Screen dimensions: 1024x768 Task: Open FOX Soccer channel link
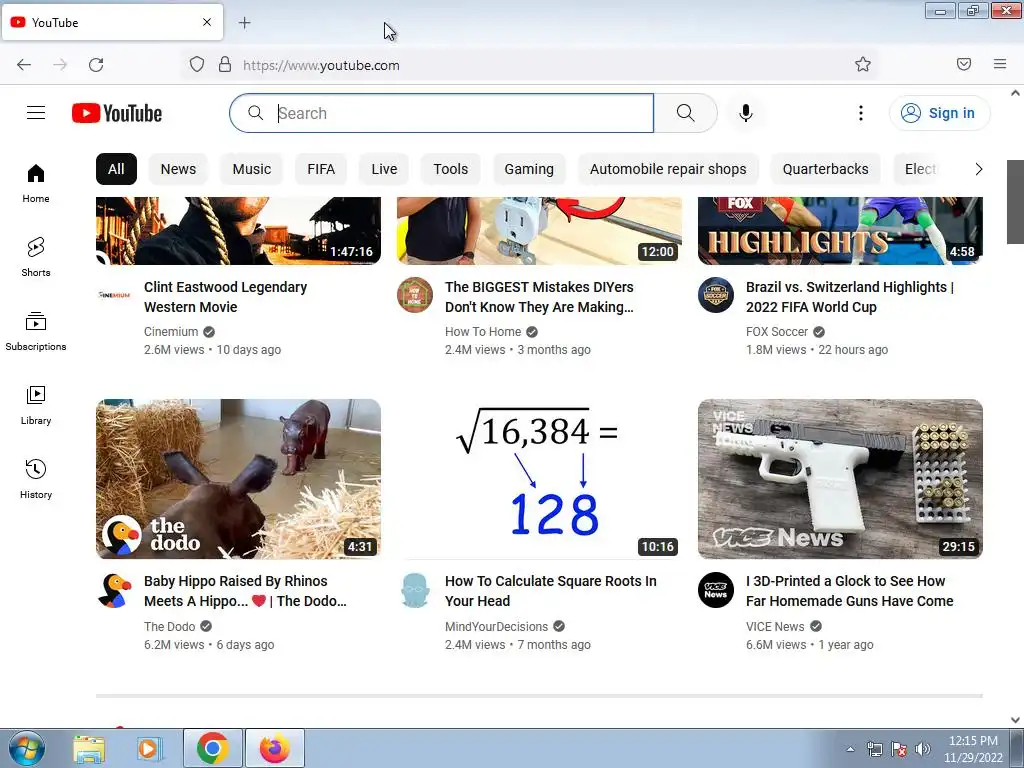777,332
